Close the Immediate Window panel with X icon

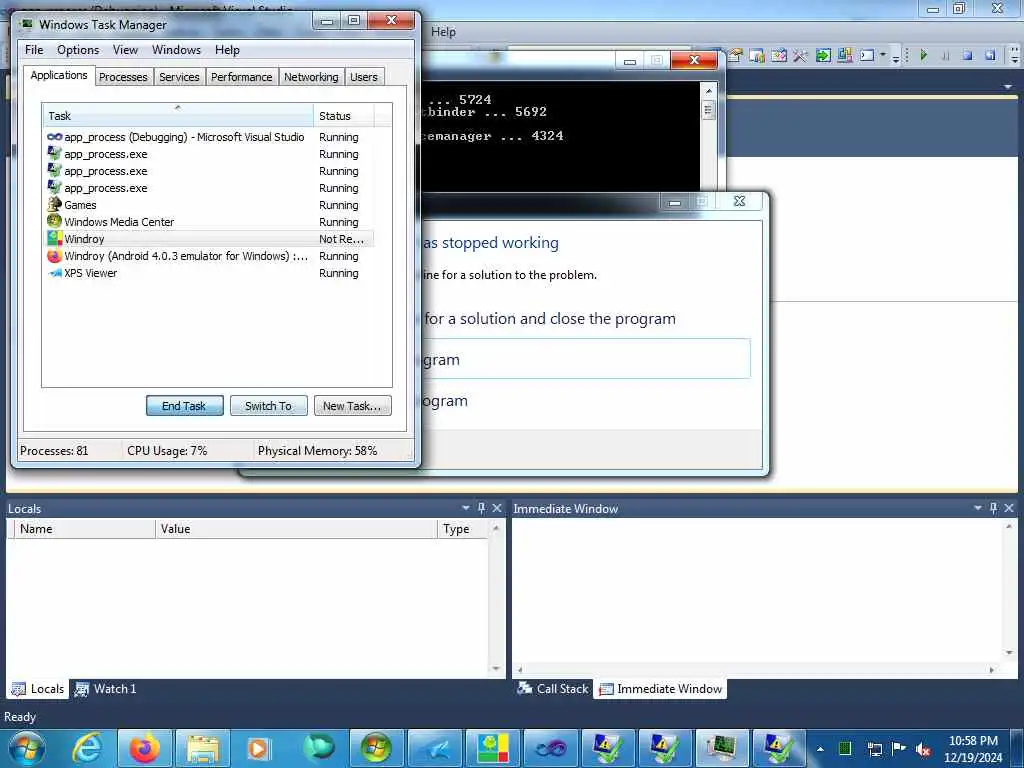pos(1009,508)
